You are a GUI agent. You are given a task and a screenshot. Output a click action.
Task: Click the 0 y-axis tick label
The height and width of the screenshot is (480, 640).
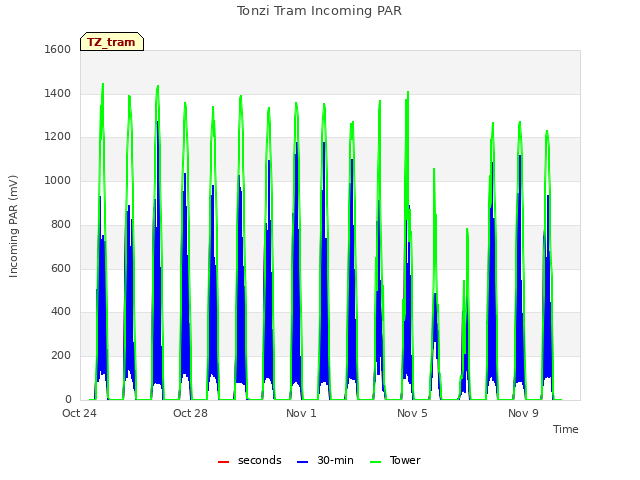coord(68,399)
